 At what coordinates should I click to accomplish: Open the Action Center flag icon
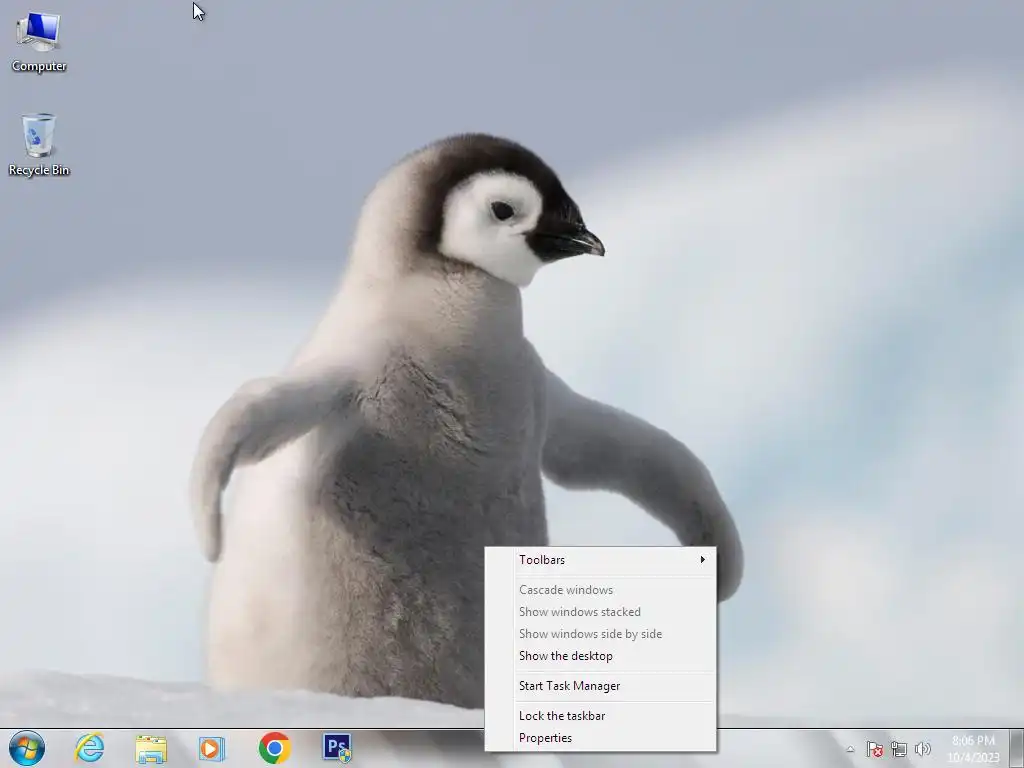pos(874,749)
